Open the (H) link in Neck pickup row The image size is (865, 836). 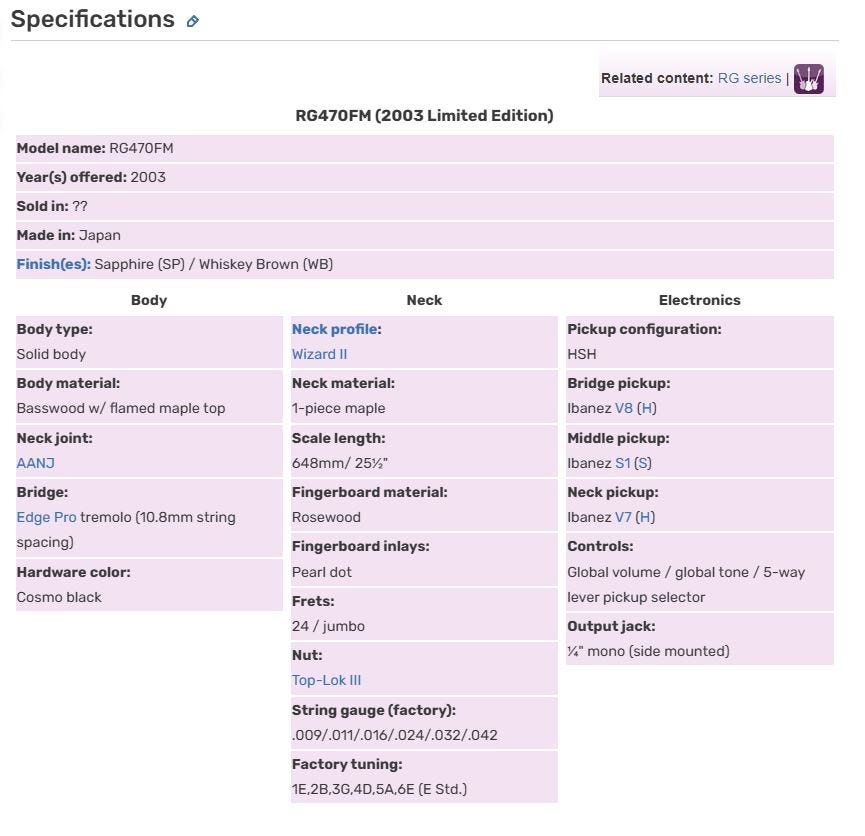(645, 517)
